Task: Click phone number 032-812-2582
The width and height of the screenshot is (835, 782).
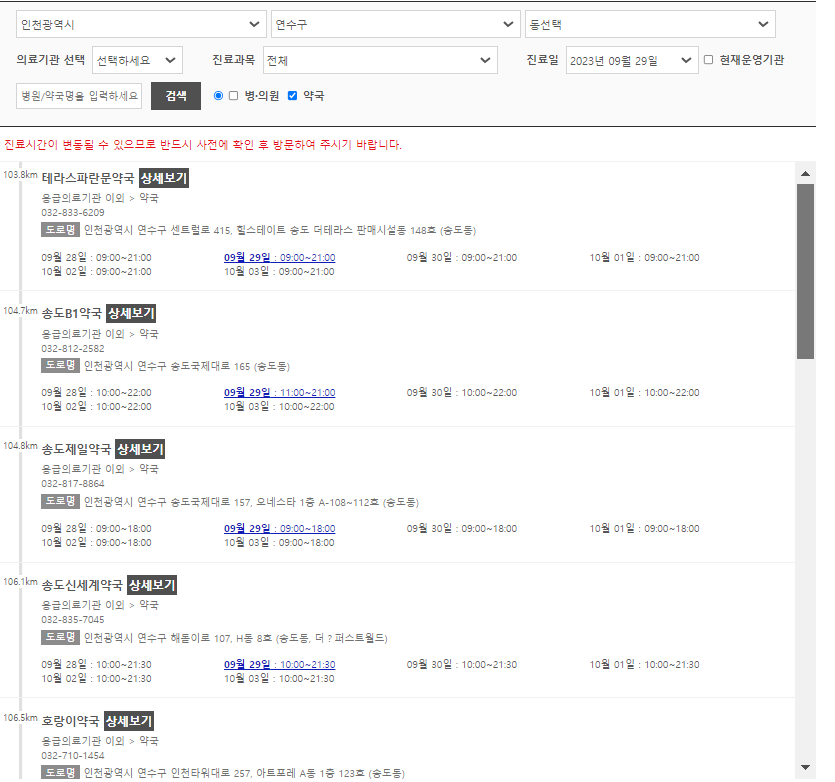Action: 73,348
